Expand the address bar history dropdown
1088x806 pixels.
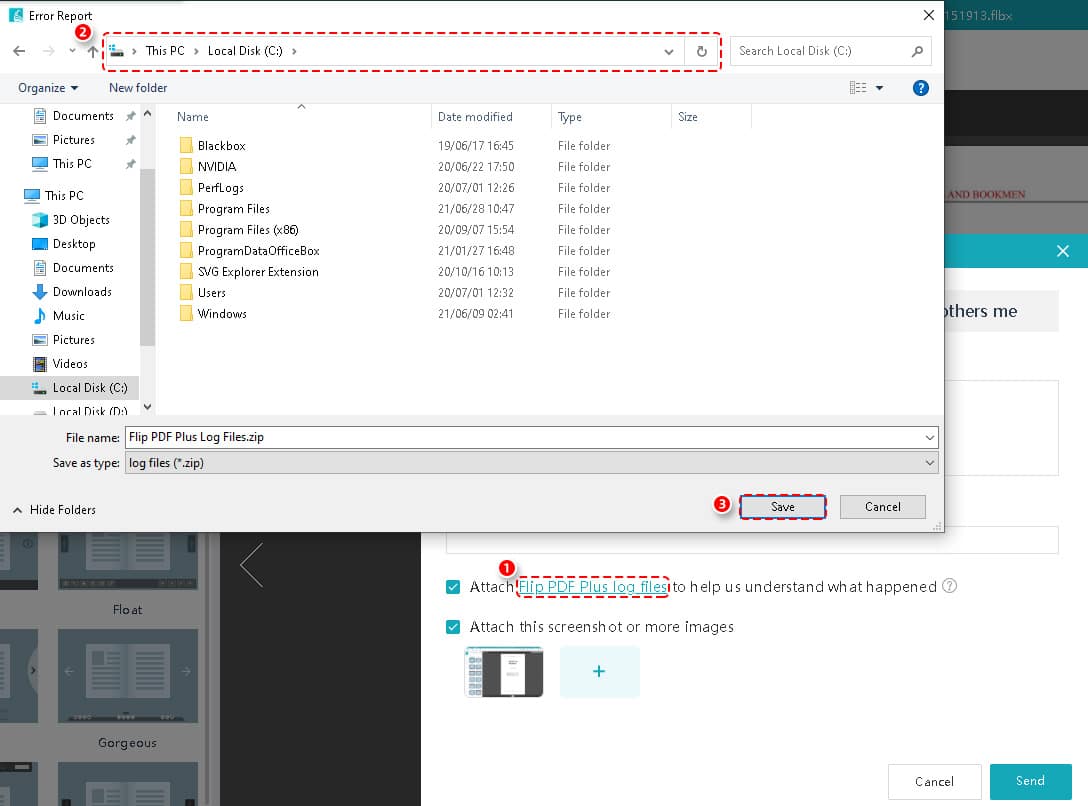coord(668,51)
